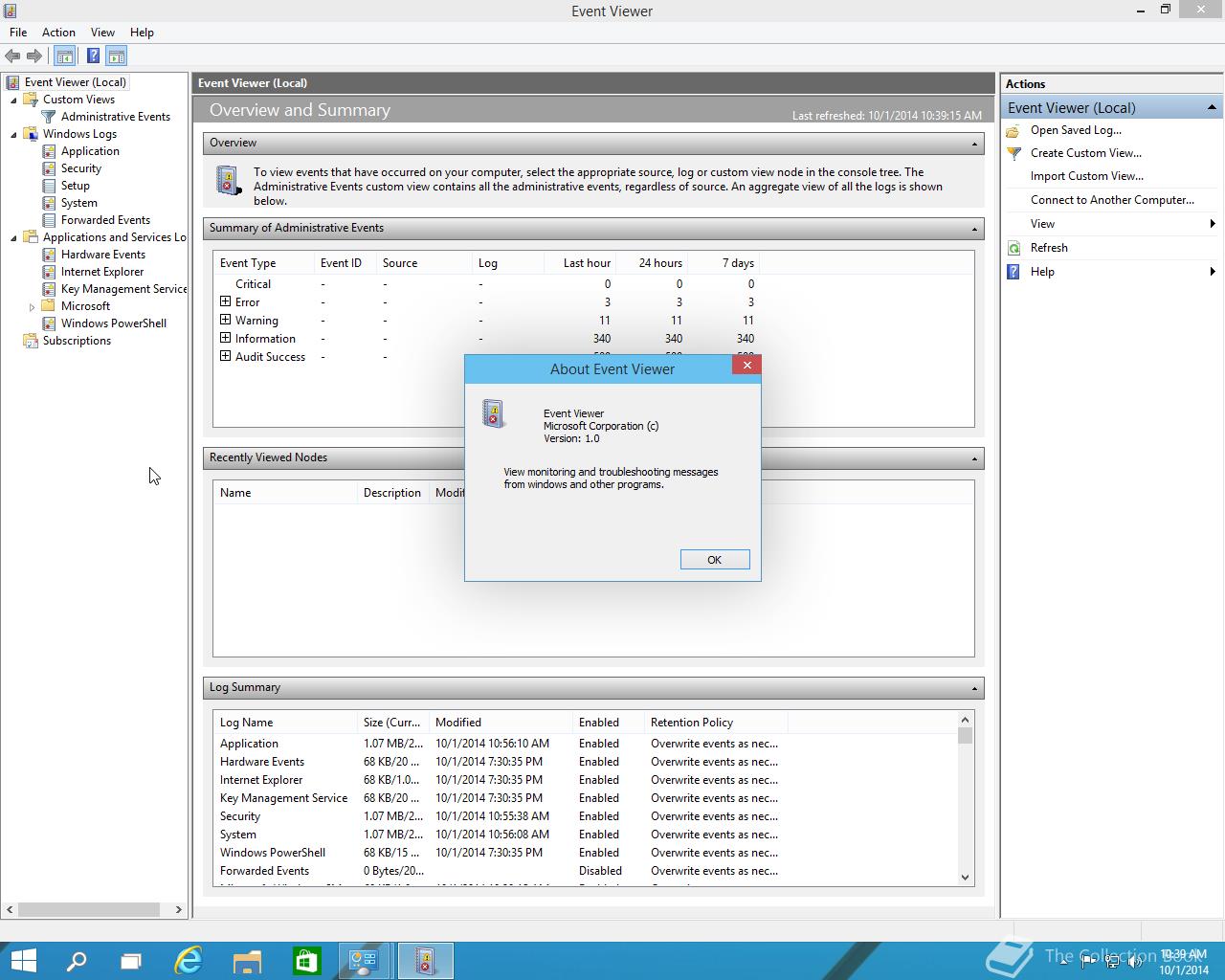Click OK in About Event Viewer dialog
Screen dimensions: 1225x980
tap(715, 560)
